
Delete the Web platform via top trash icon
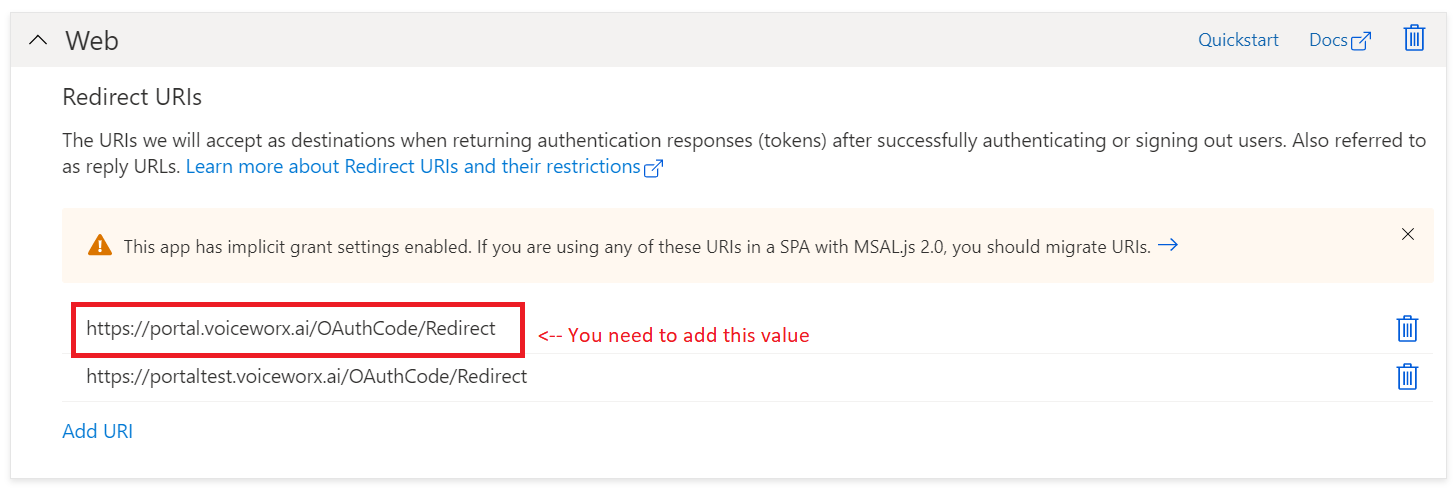[1413, 39]
